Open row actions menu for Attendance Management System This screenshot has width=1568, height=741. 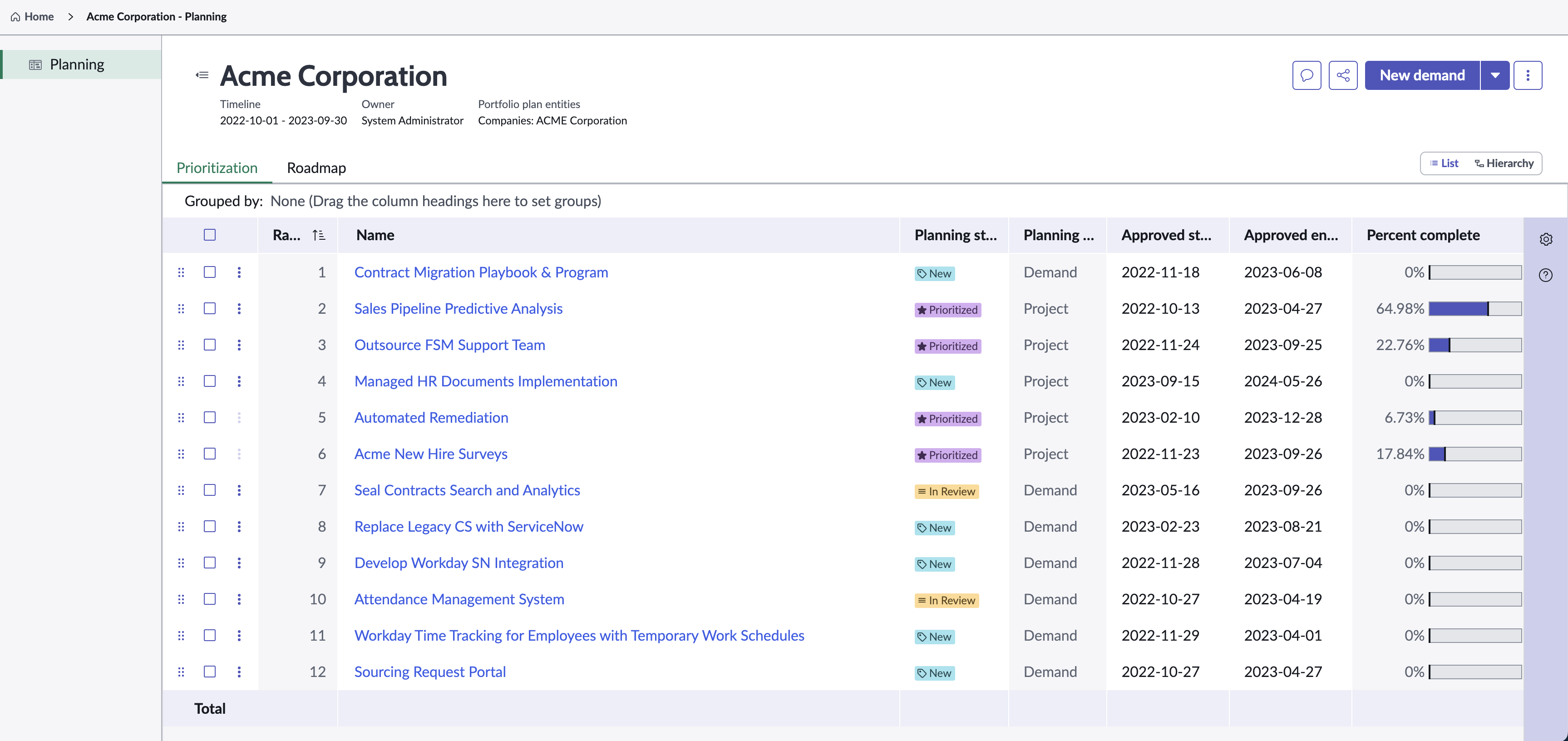point(239,599)
